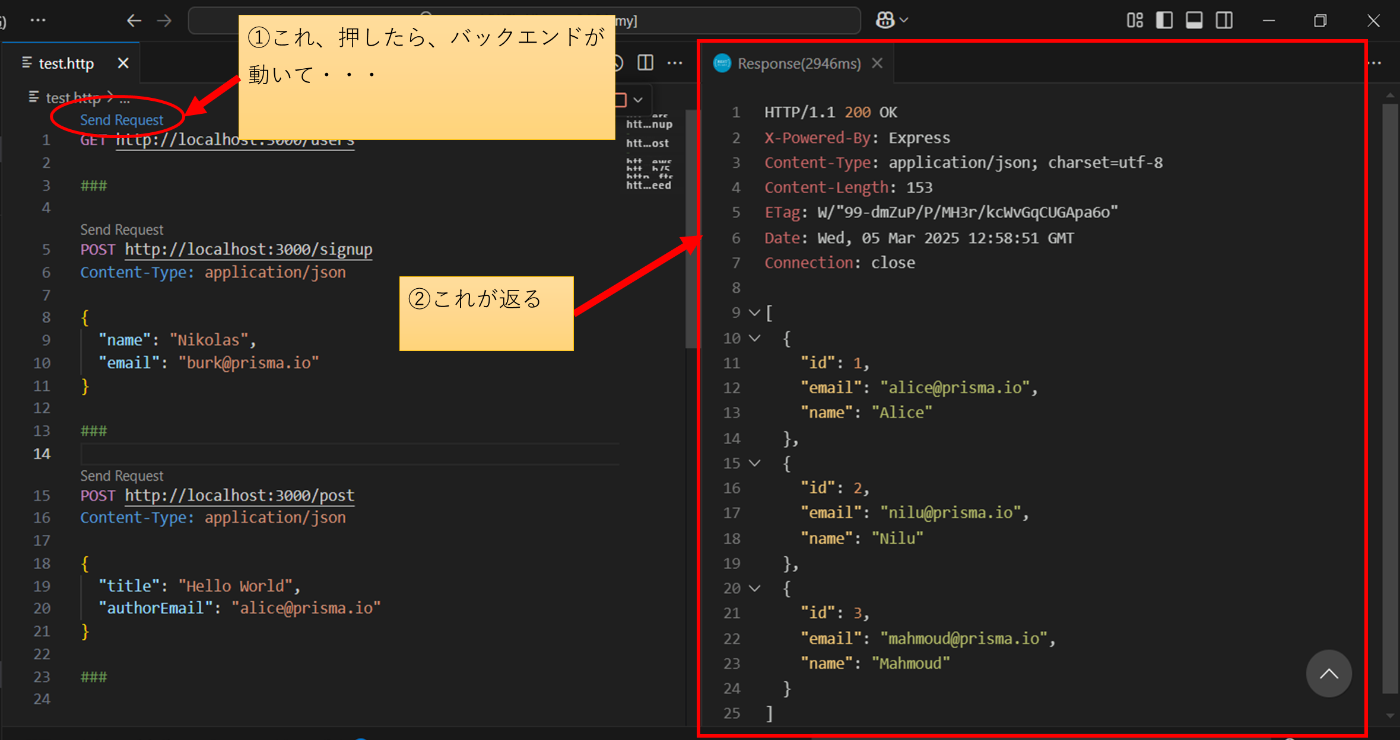Screen dimensions: 1400x740
Task: Open the Copilot dropdown chevron
Action: click(904, 20)
